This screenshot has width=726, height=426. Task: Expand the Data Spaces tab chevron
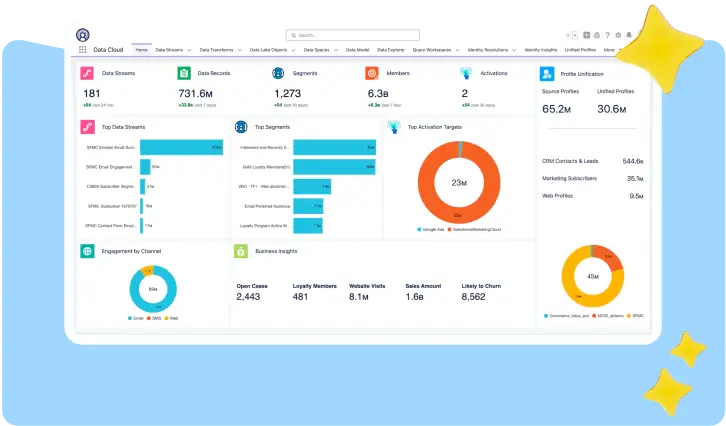click(336, 50)
